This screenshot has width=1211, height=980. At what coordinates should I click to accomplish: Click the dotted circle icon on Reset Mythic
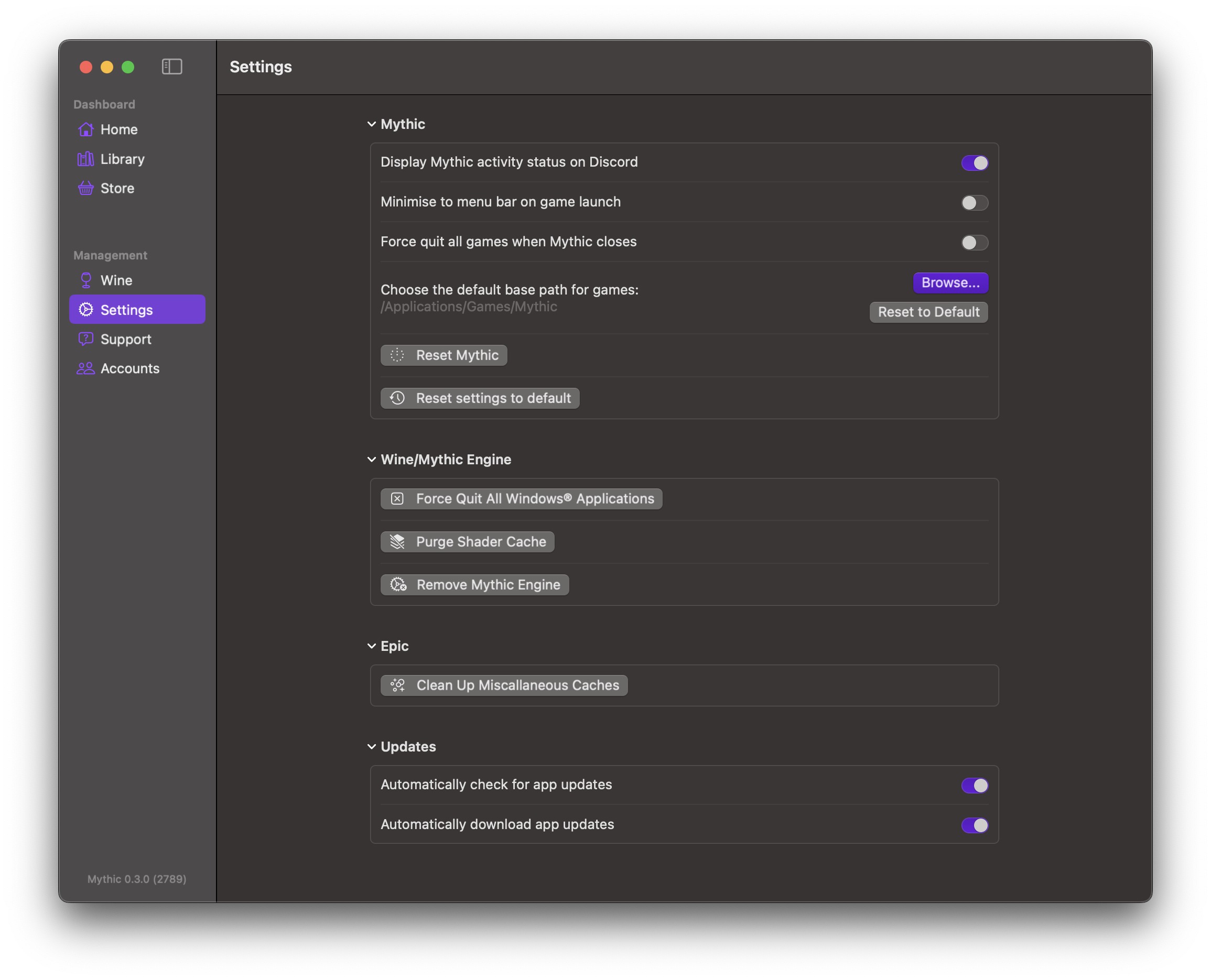click(397, 354)
